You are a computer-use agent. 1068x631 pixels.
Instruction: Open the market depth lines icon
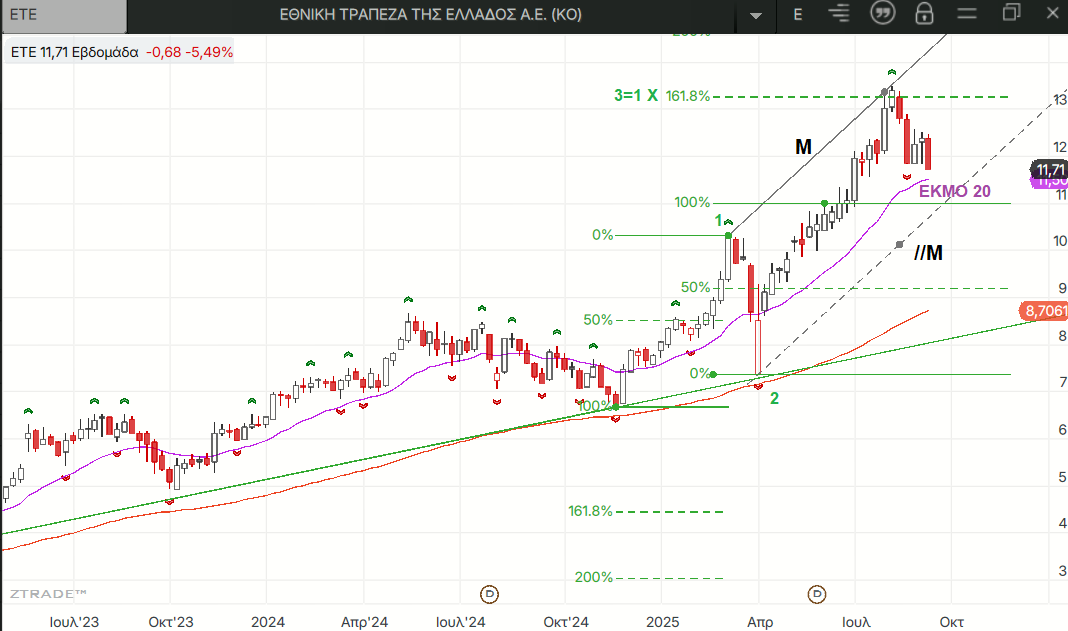[840, 14]
